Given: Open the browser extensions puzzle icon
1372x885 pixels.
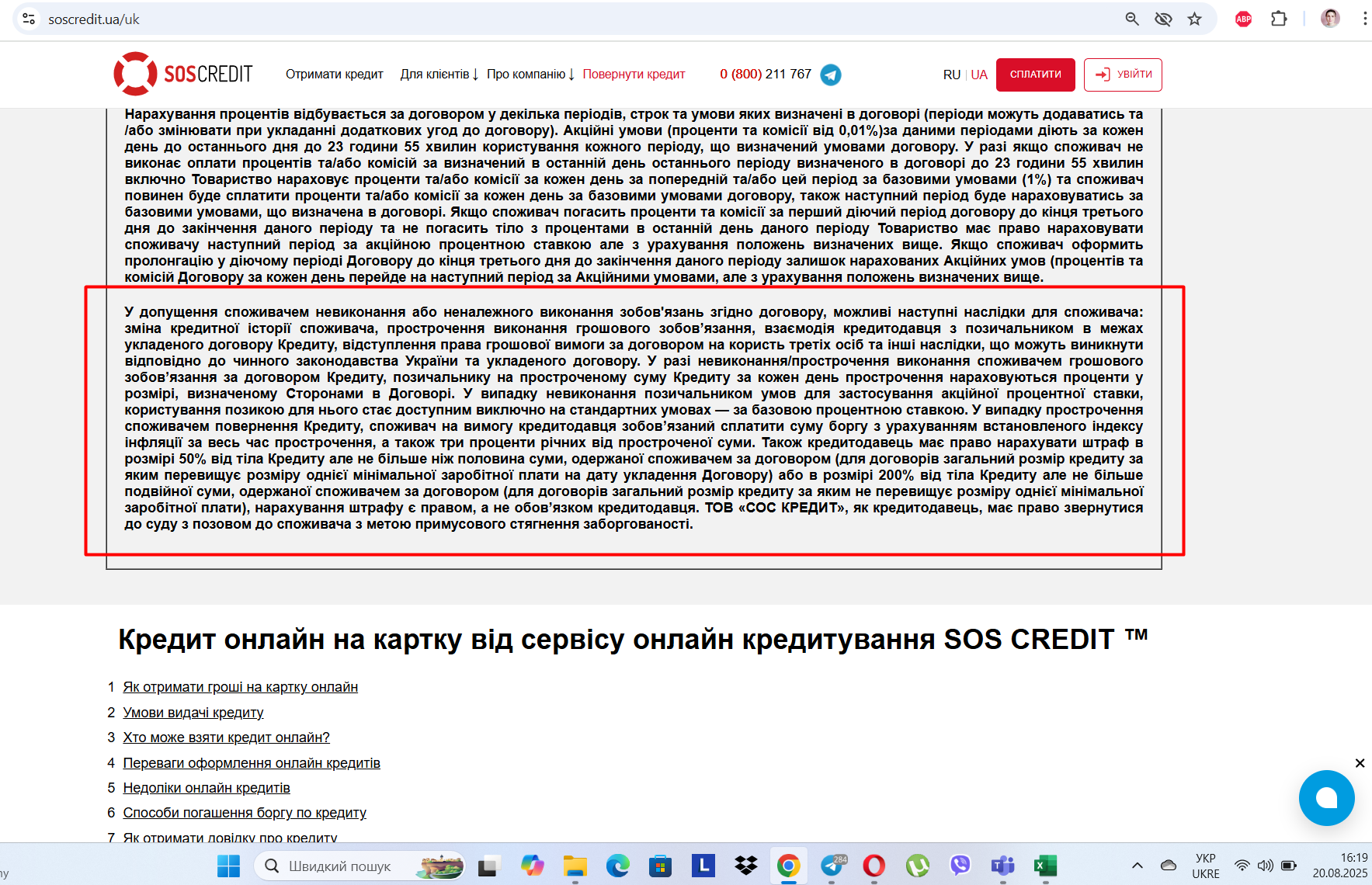Looking at the screenshot, I should [1279, 19].
